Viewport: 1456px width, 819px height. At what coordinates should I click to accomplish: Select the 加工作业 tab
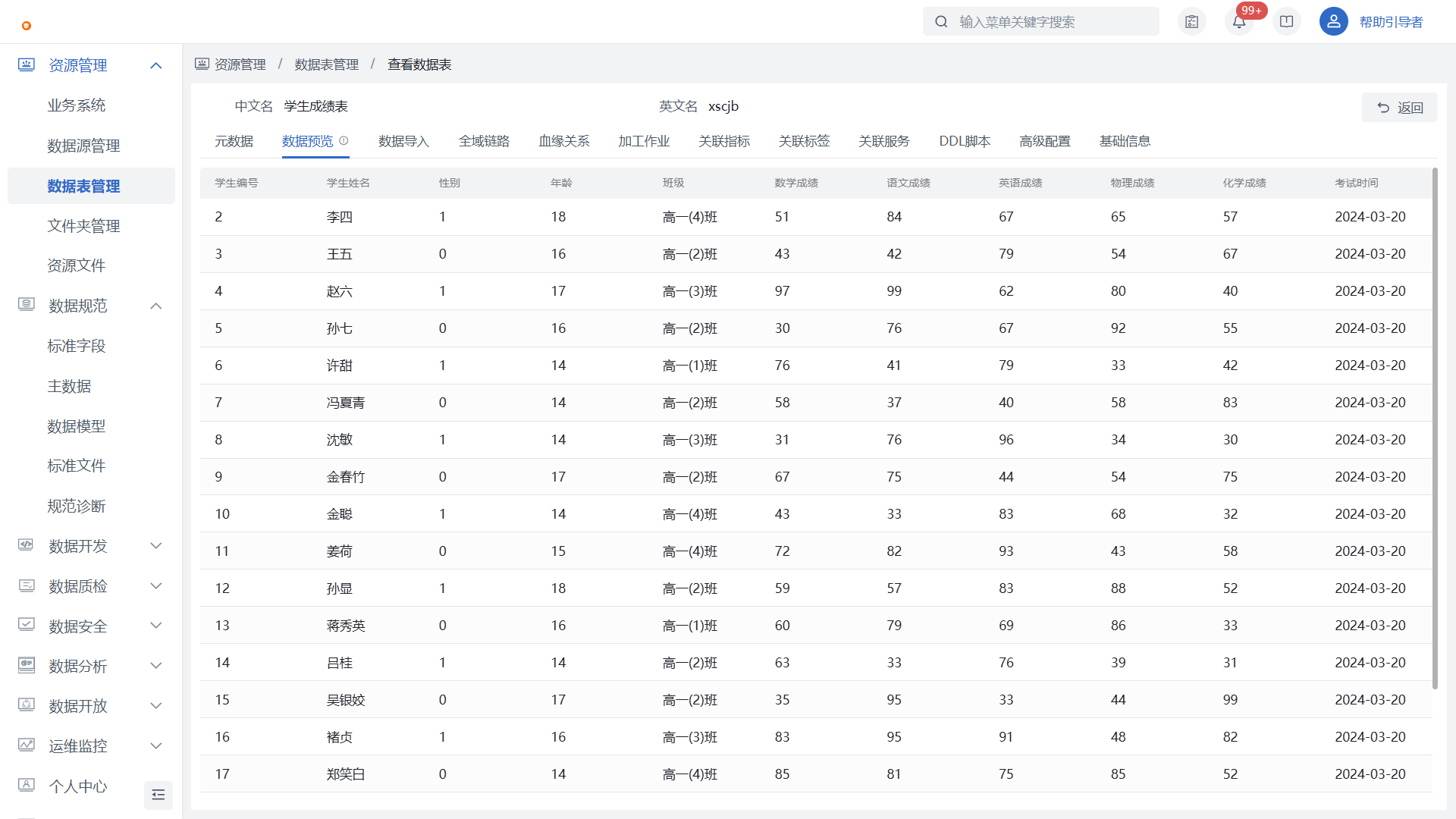[644, 141]
